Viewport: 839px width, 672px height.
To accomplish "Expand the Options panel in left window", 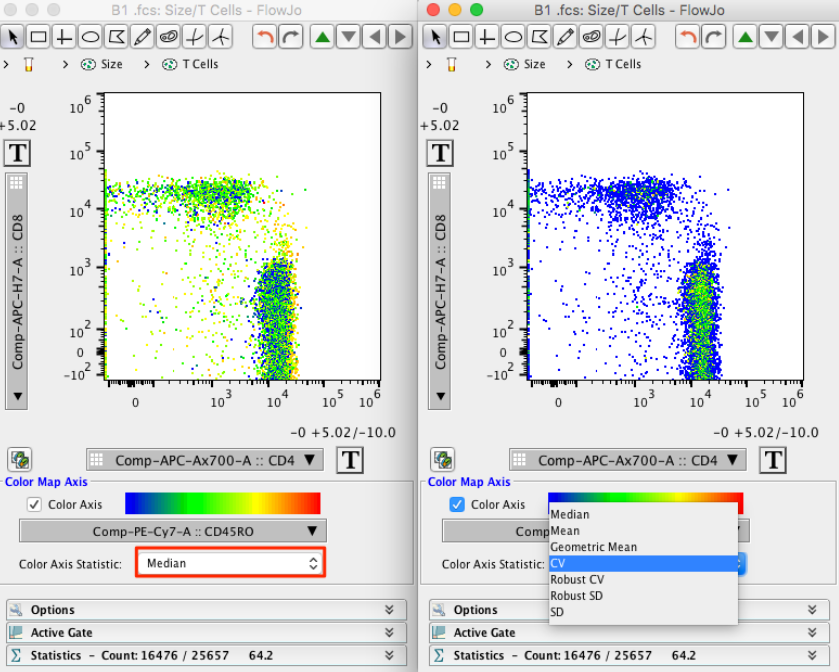I will pyautogui.click(x=207, y=610).
